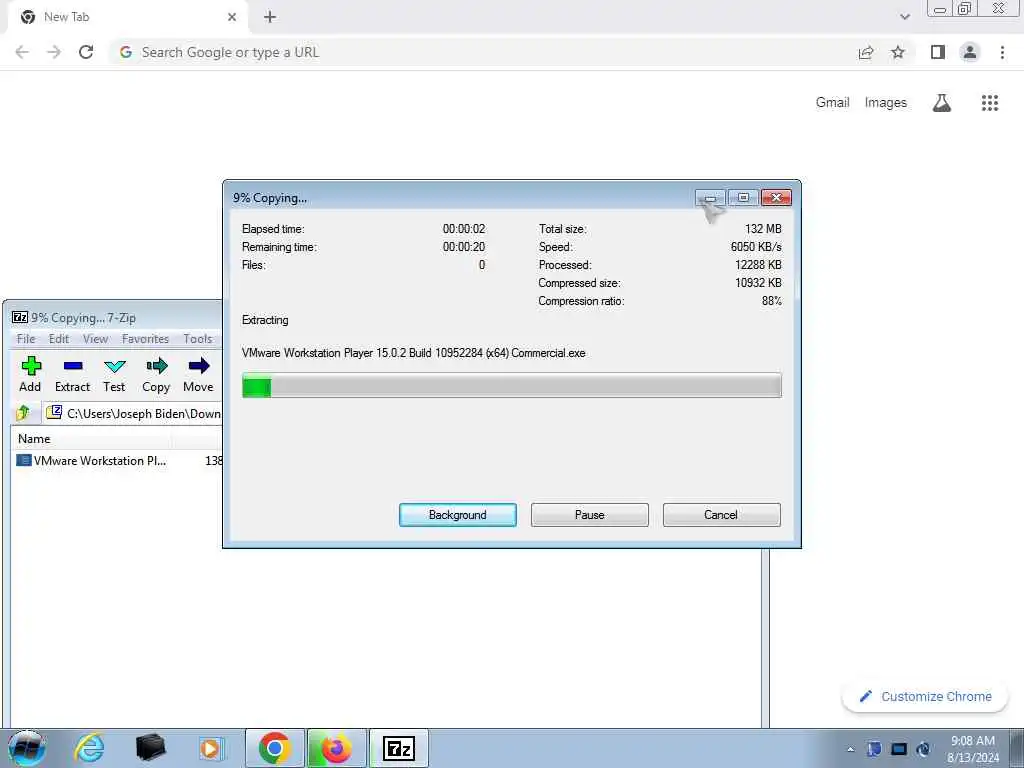
Task: Click the Extract tool in 7-Zip
Action: pyautogui.click(x=72, y=375)
